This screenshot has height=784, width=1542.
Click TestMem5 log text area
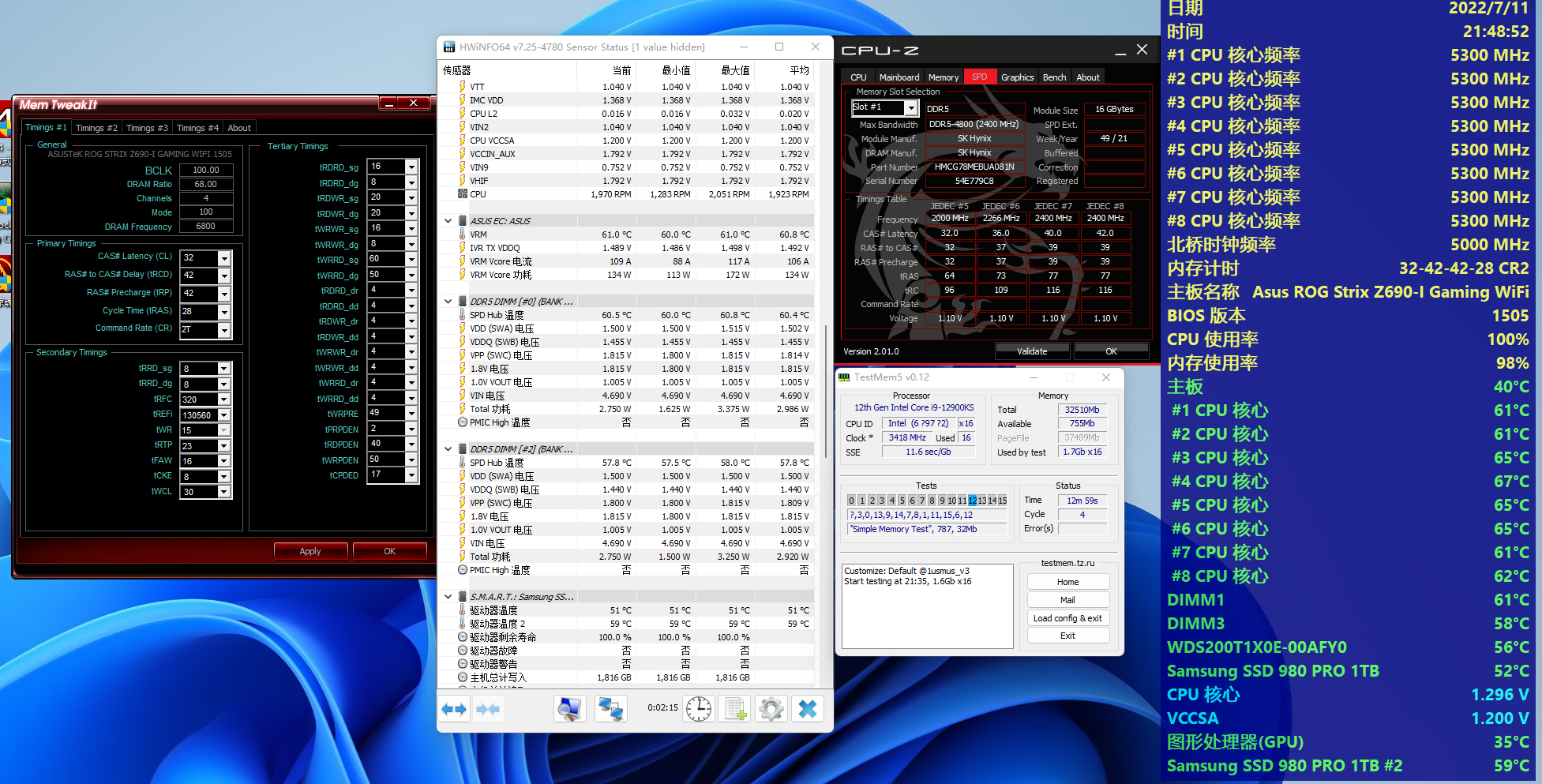928,606
